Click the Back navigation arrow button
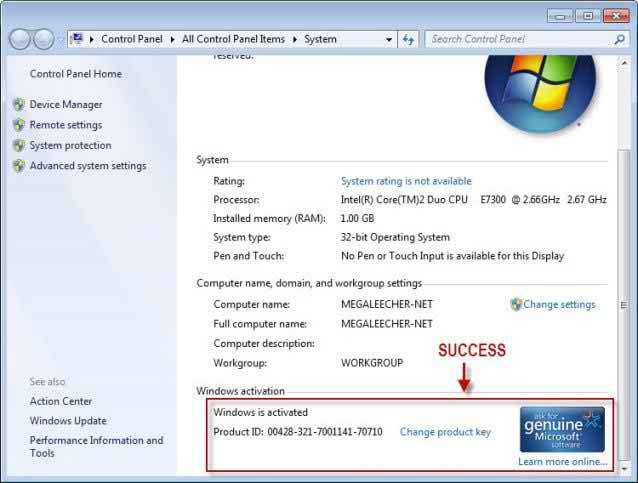The width and height of the screenshot is (638, 483). click(20, 39)
